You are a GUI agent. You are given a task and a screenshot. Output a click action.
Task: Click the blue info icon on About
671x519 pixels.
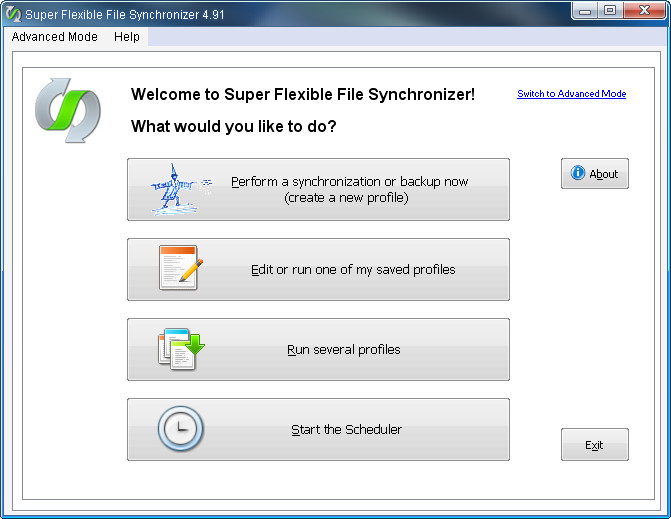coord(578,173)
